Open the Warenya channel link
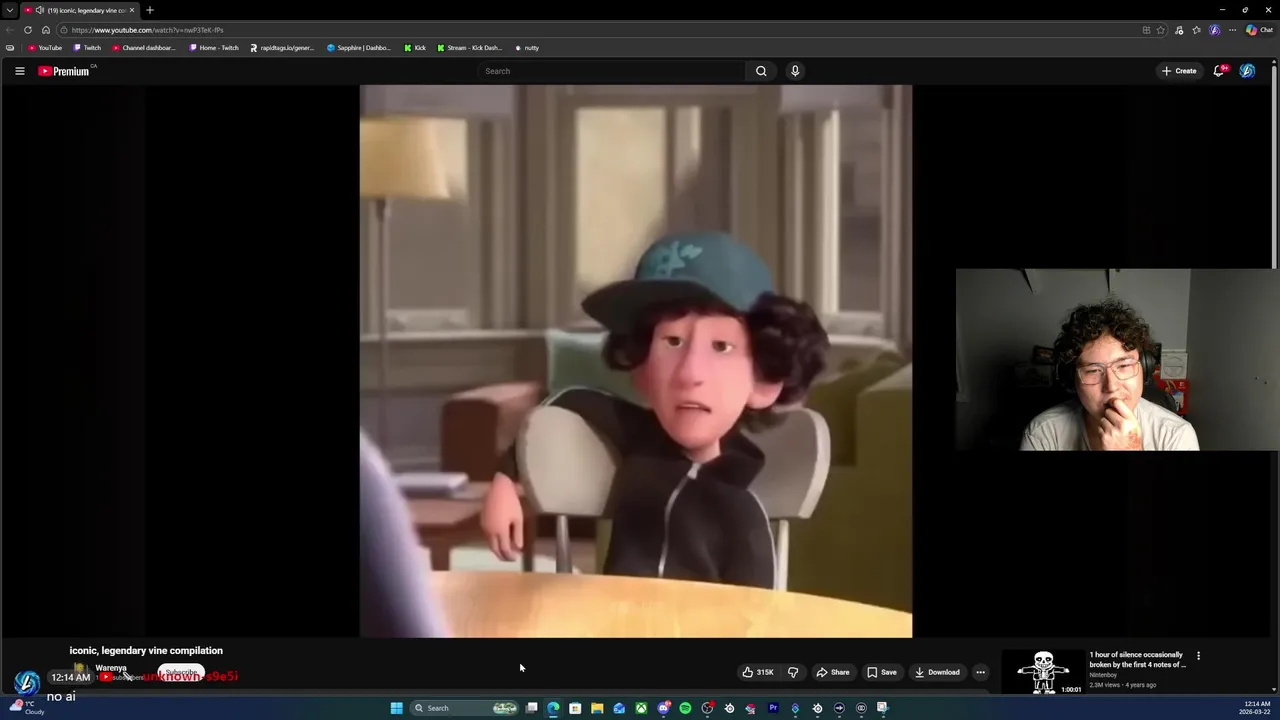This screenshot has width=1280, height=720. click(x=111, y=668)
